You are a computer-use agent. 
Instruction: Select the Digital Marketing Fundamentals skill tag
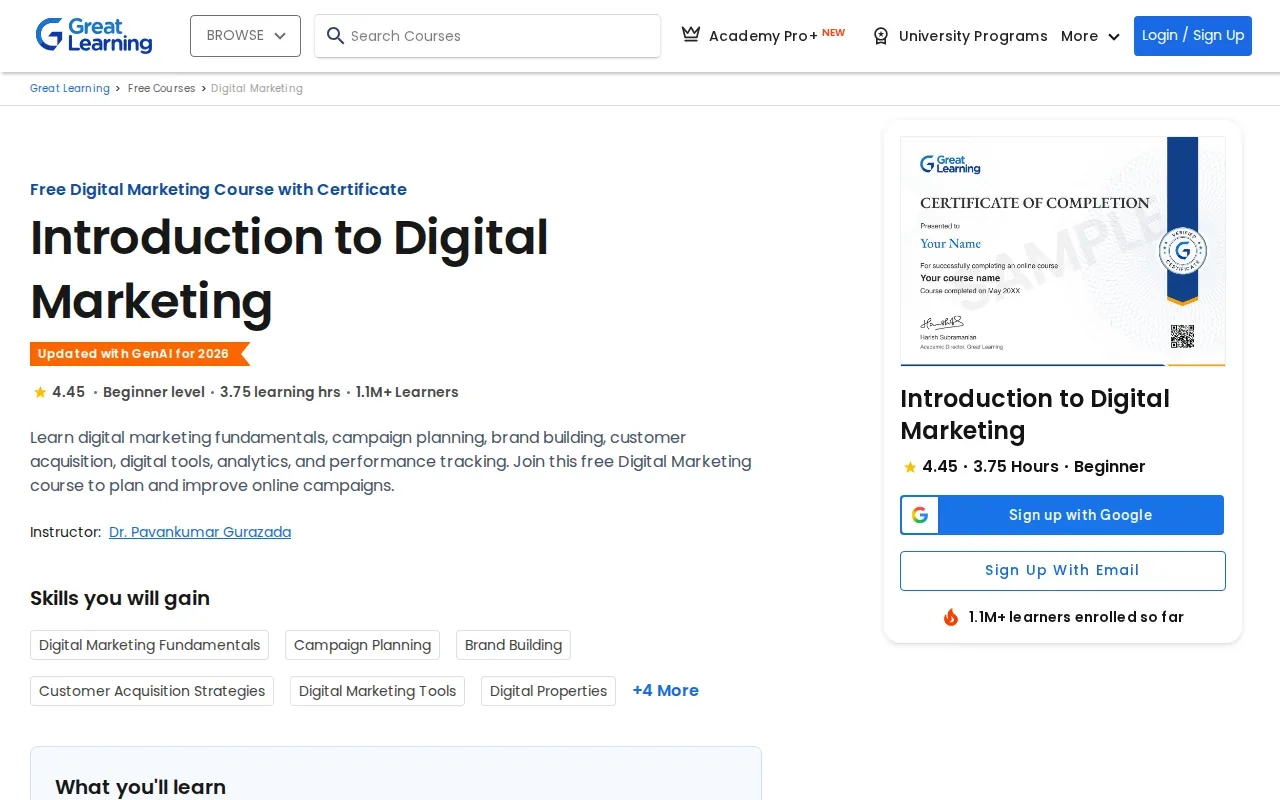coord(150,645)
